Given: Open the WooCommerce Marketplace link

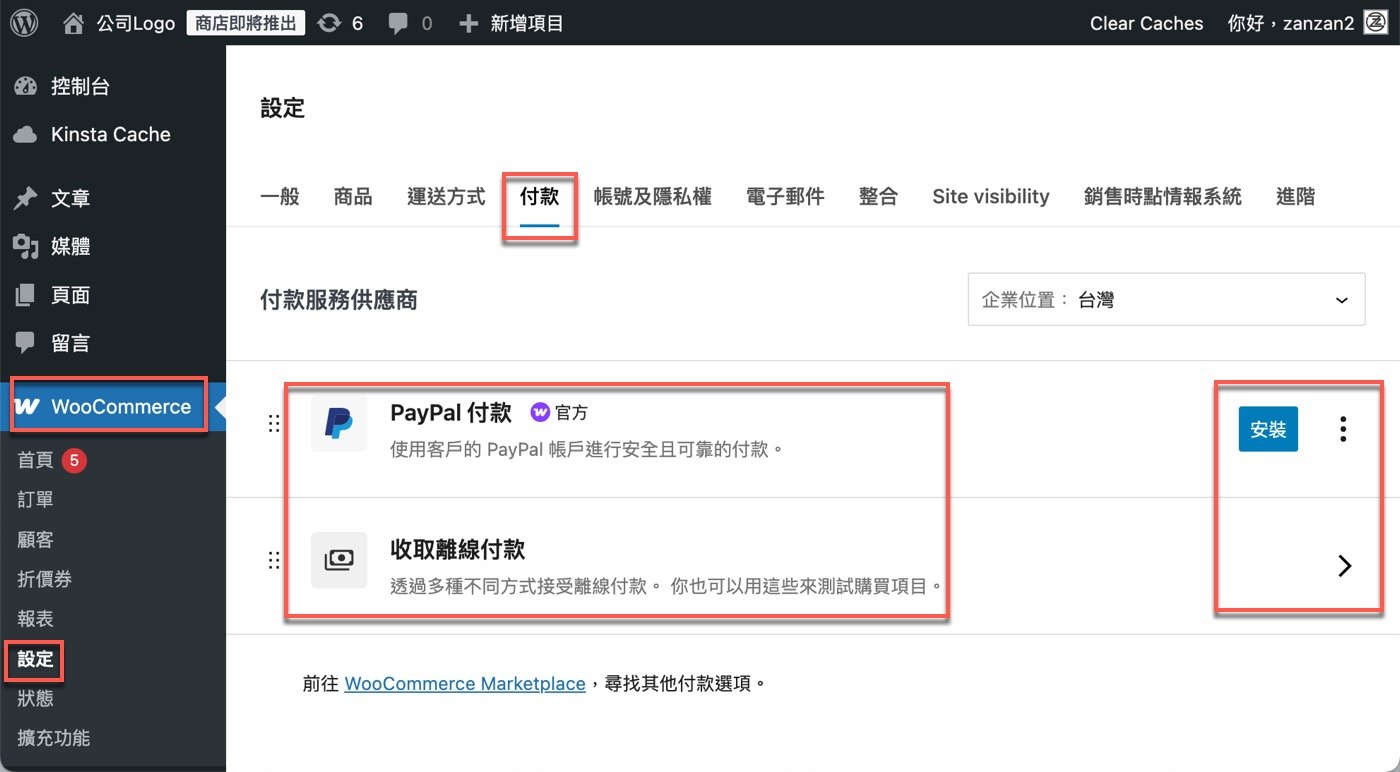Looking at the screenshot, I should click(465, 684).
